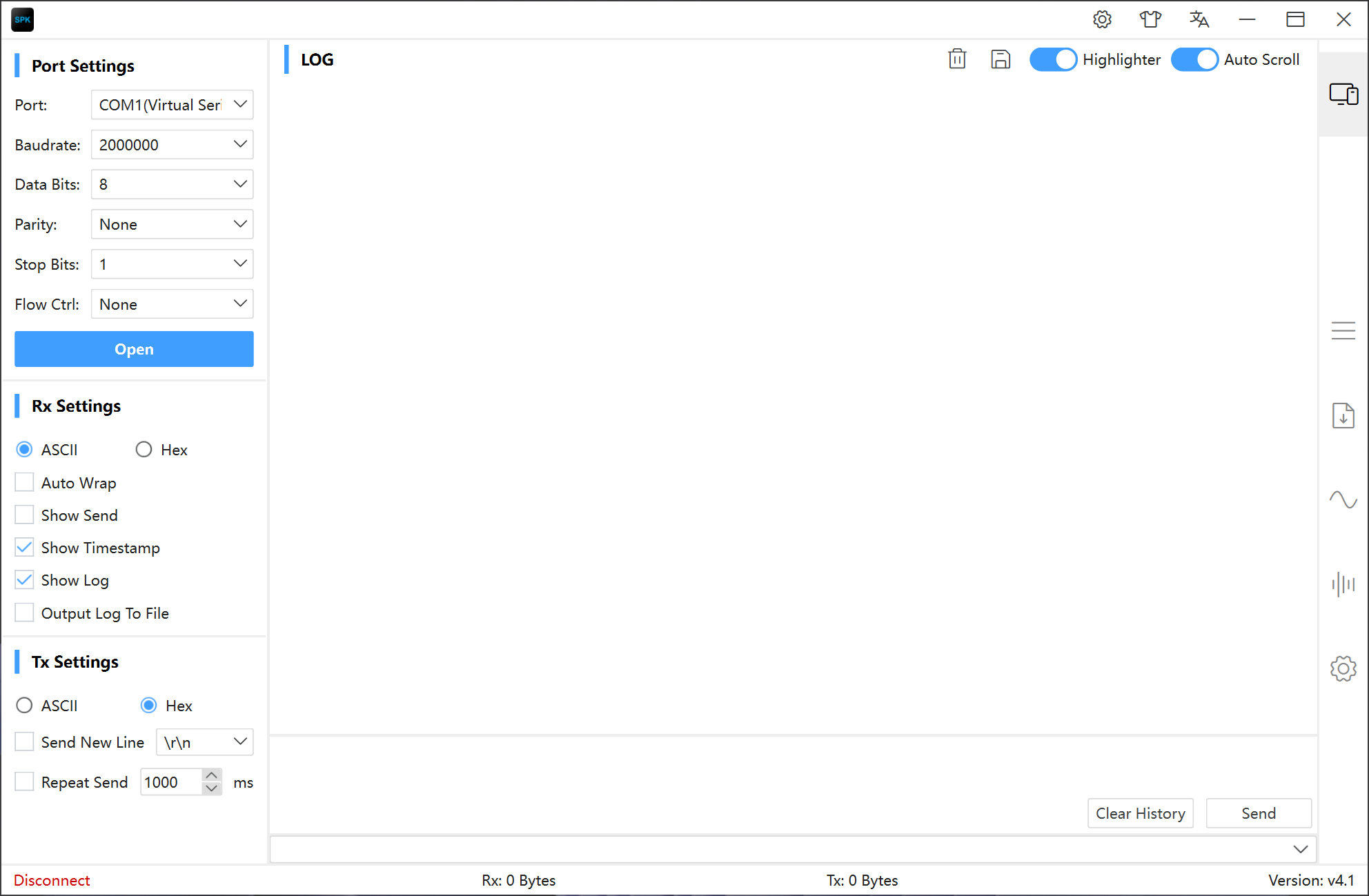Click the SPK app logo
The image size is (1369, 896).
[x=23, y=19]
